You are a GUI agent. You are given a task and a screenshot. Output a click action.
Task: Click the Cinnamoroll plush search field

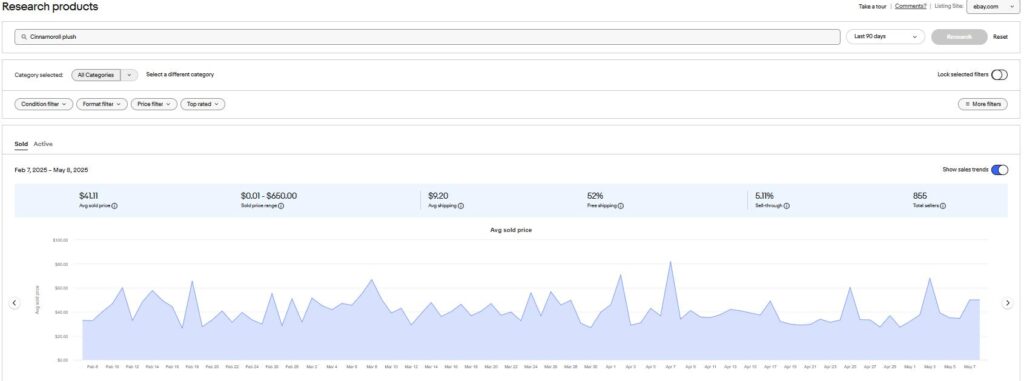pos(427,37)
